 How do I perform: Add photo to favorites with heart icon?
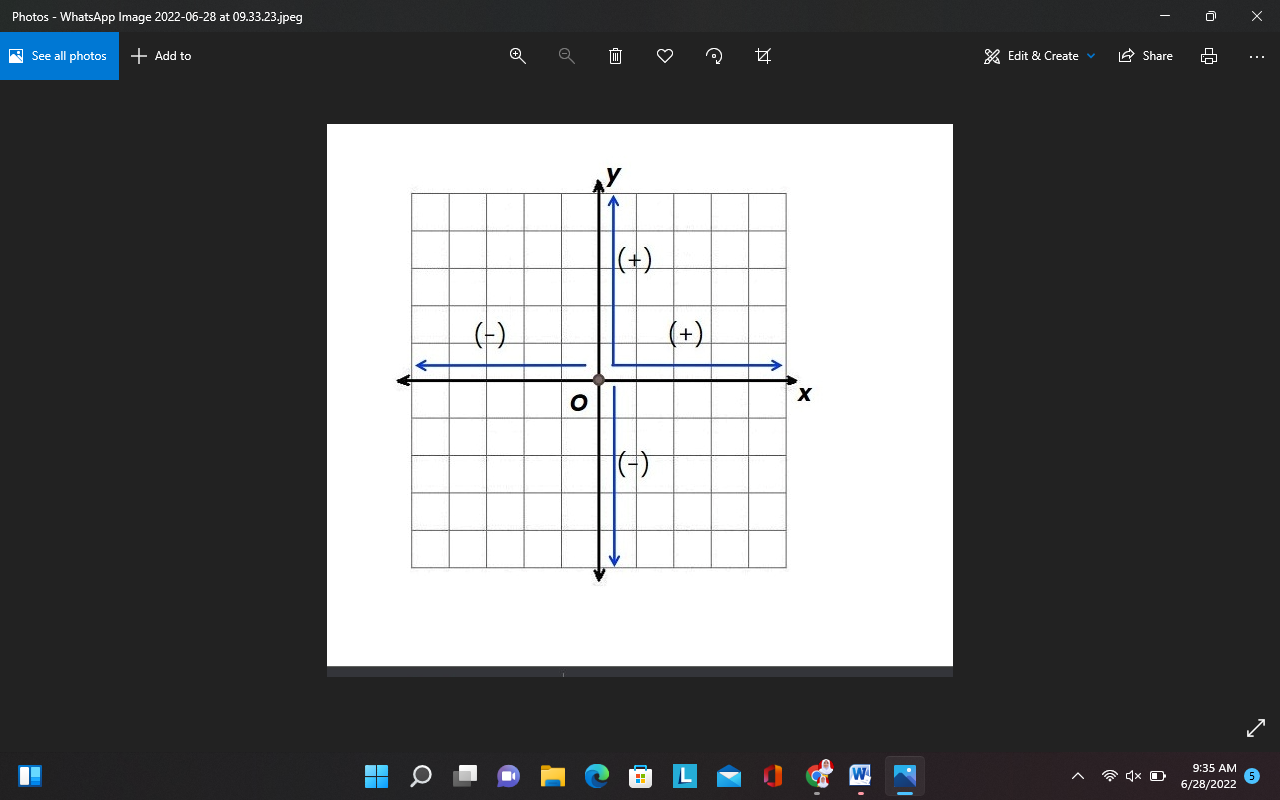coord(665,56)
